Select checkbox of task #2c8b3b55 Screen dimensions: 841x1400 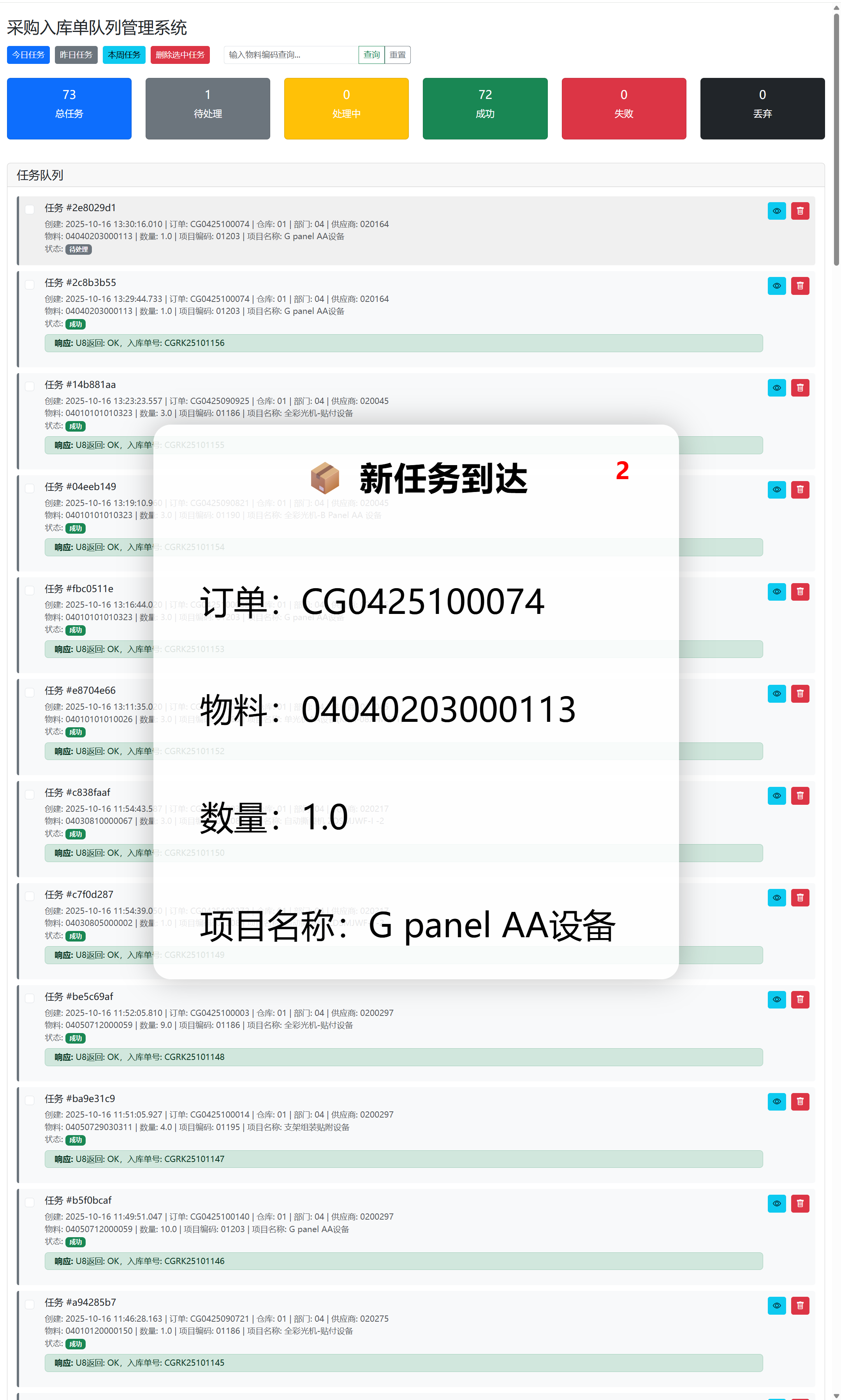(x=30, y=284)
